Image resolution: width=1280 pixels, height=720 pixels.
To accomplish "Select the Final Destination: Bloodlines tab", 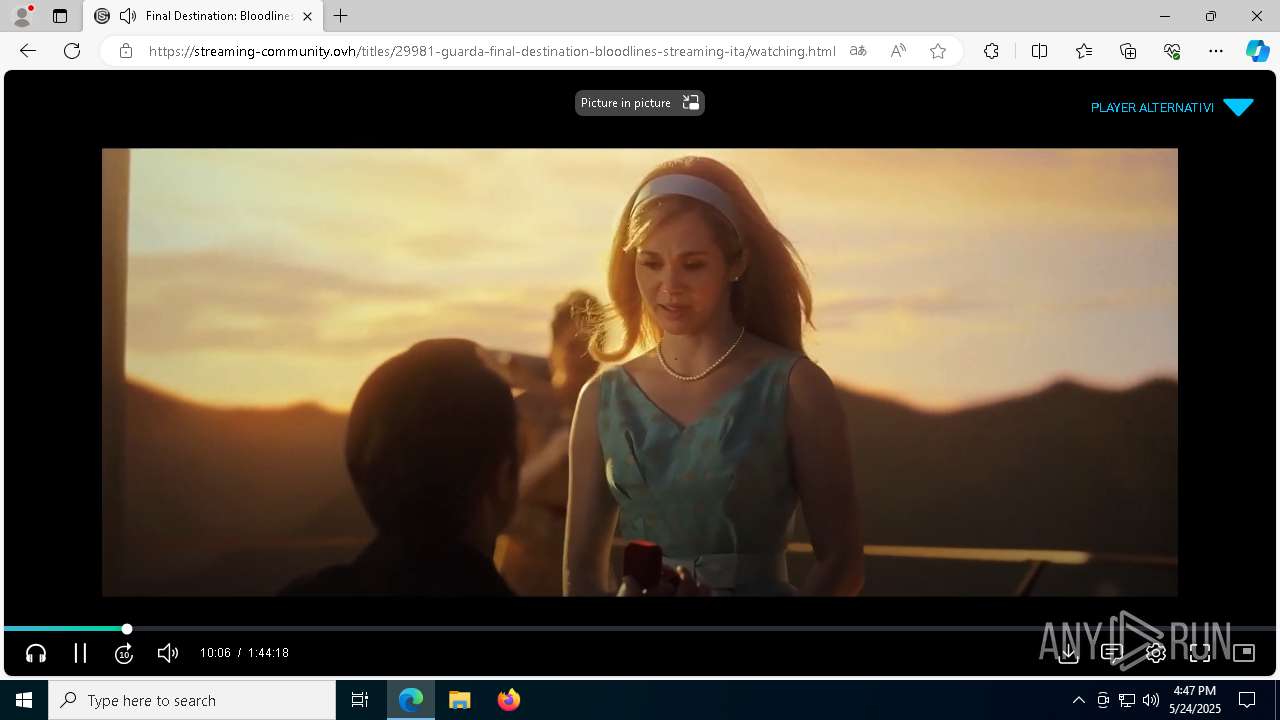I will pyautogui.click(x=203, y=16).
